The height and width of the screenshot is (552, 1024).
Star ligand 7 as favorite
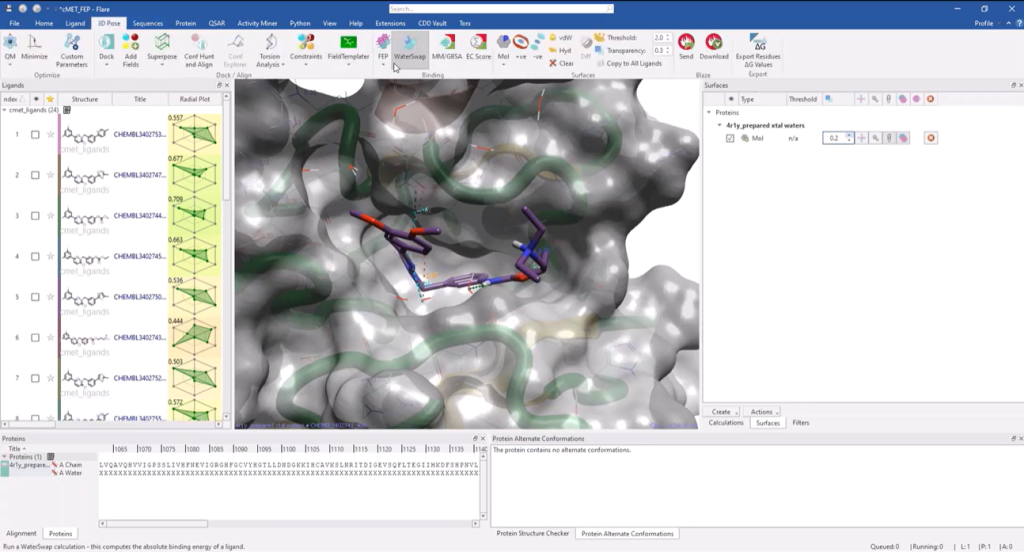(50, 378)
